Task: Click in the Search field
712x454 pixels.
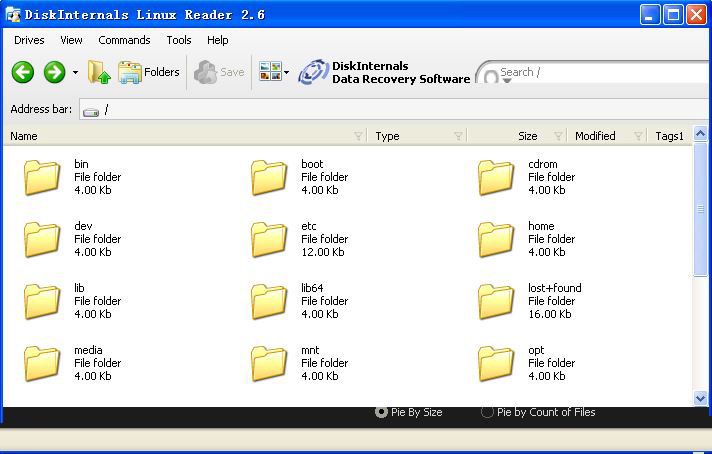Action: [600, 72]
